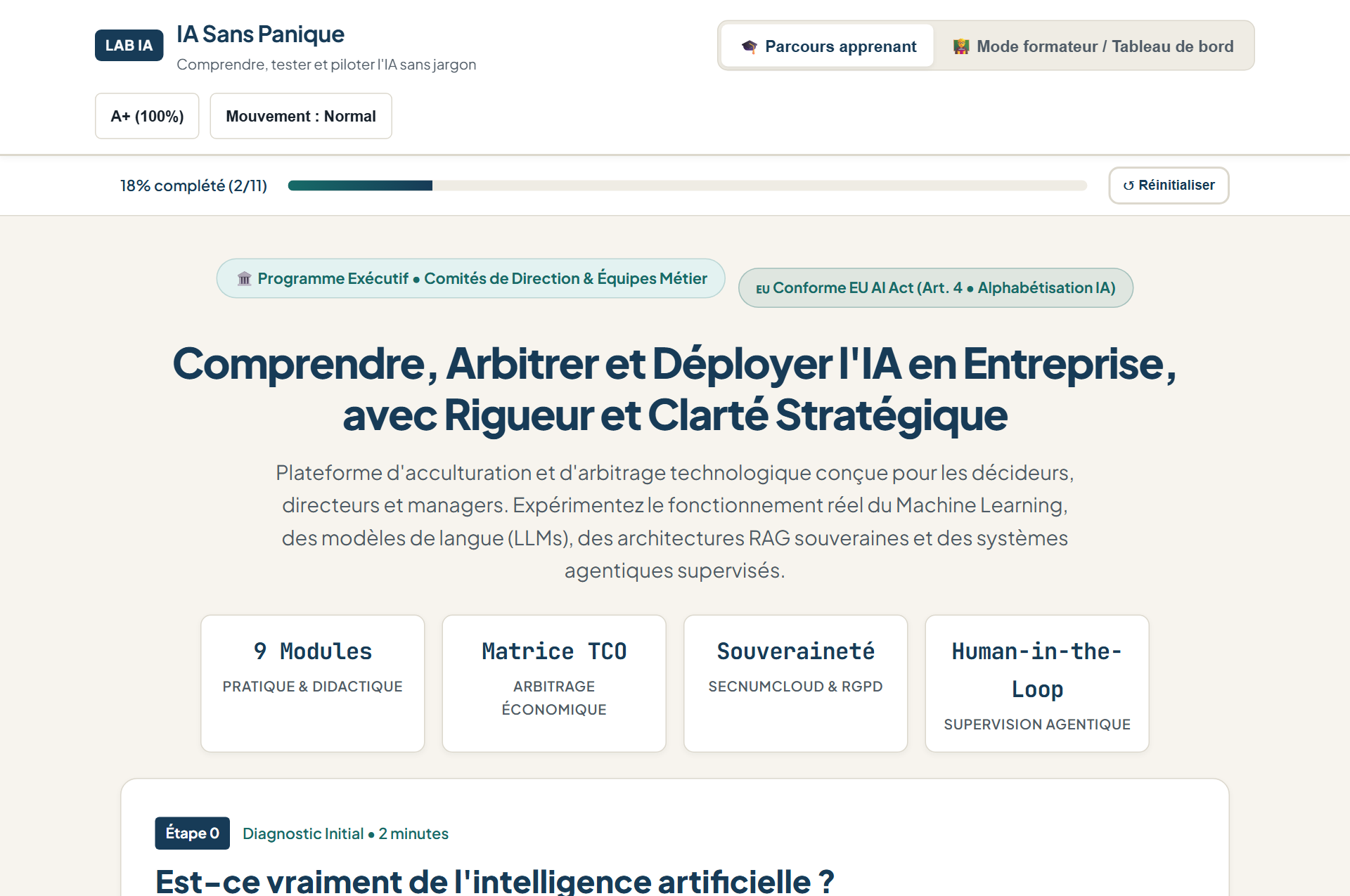Click the '18% complété (2/11)' text

pos(193,186)
